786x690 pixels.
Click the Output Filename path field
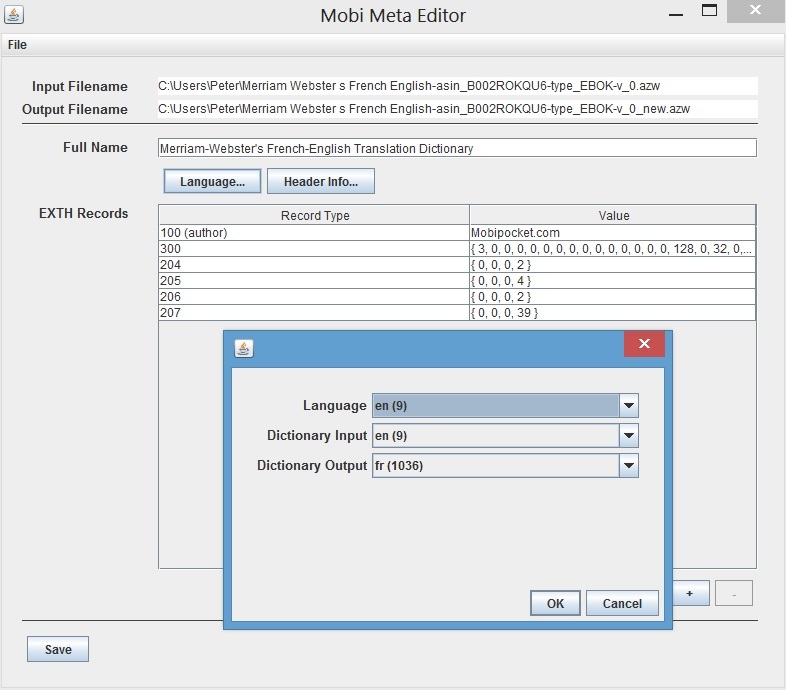click(x=457, y=109)
